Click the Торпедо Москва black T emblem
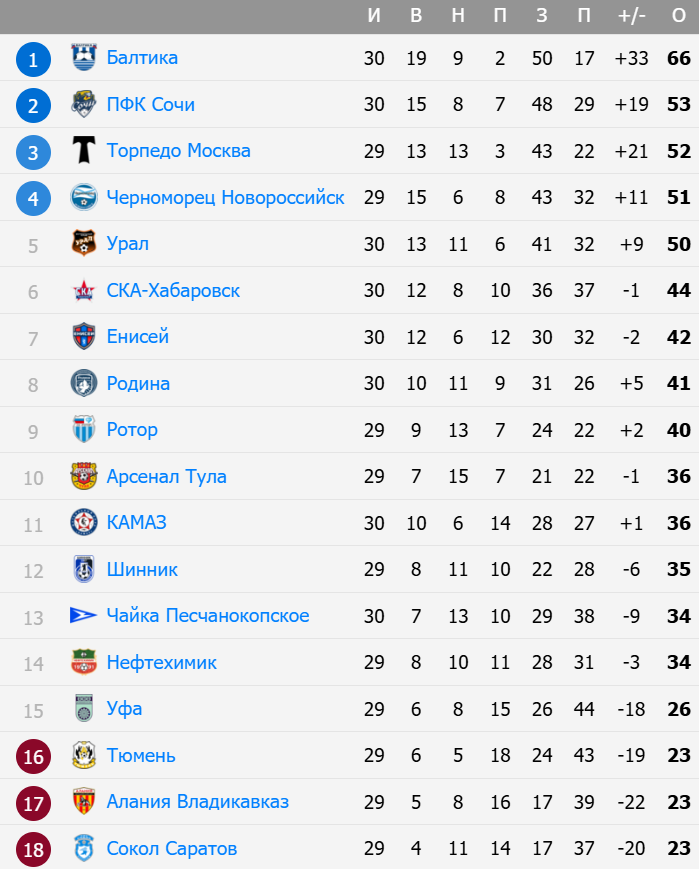 click(x=84, y=150)
